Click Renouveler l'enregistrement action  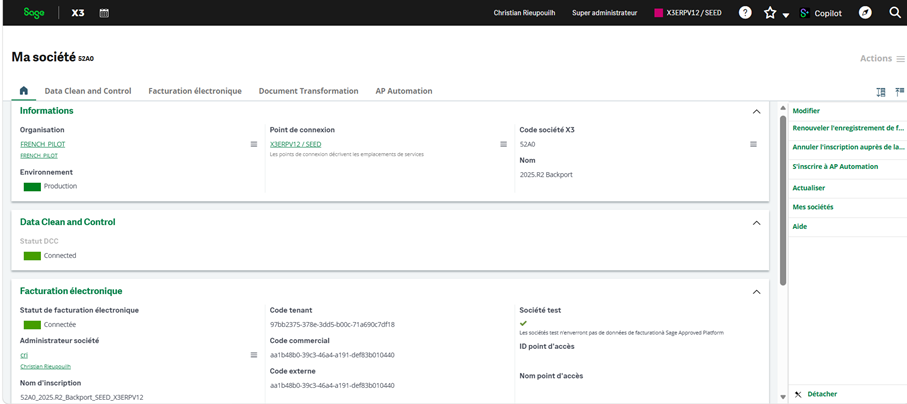coord(847,128)
